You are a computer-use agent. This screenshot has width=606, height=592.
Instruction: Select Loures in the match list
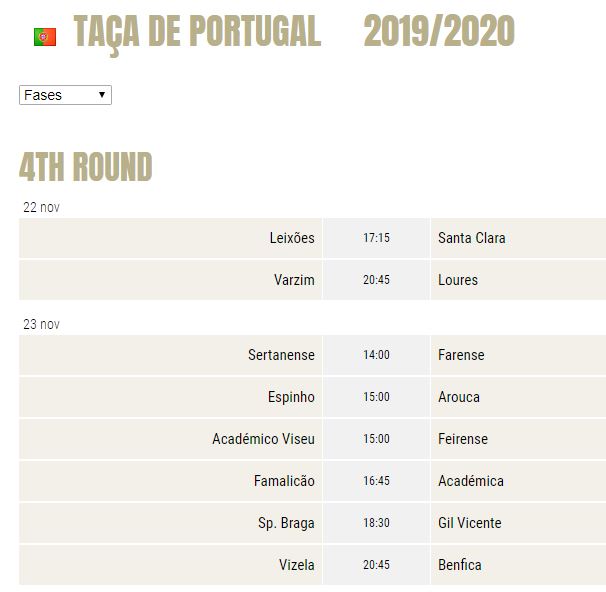click(x=458, y=280)
